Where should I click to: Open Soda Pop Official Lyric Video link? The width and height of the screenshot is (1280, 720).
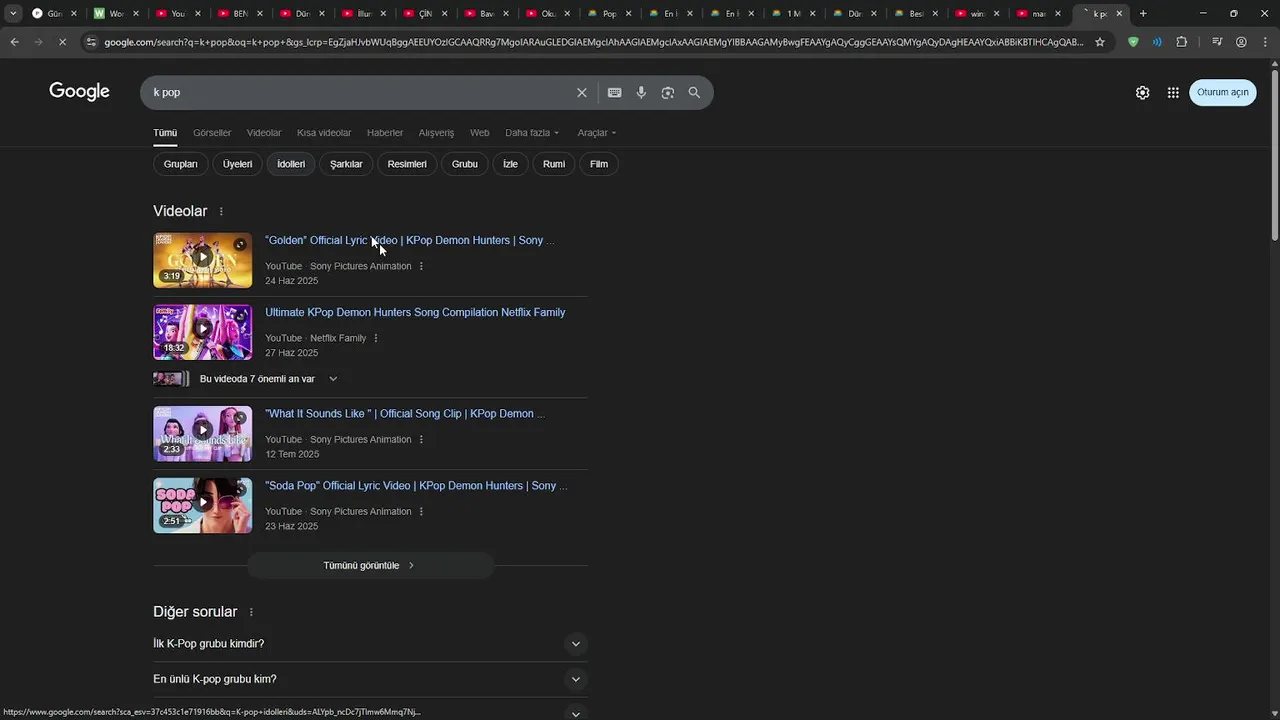click(416, 485)
